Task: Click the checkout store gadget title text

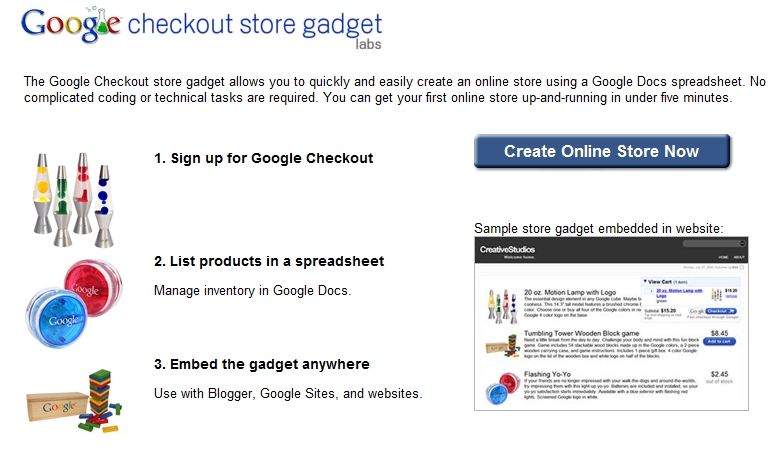Action: [255, 25]
